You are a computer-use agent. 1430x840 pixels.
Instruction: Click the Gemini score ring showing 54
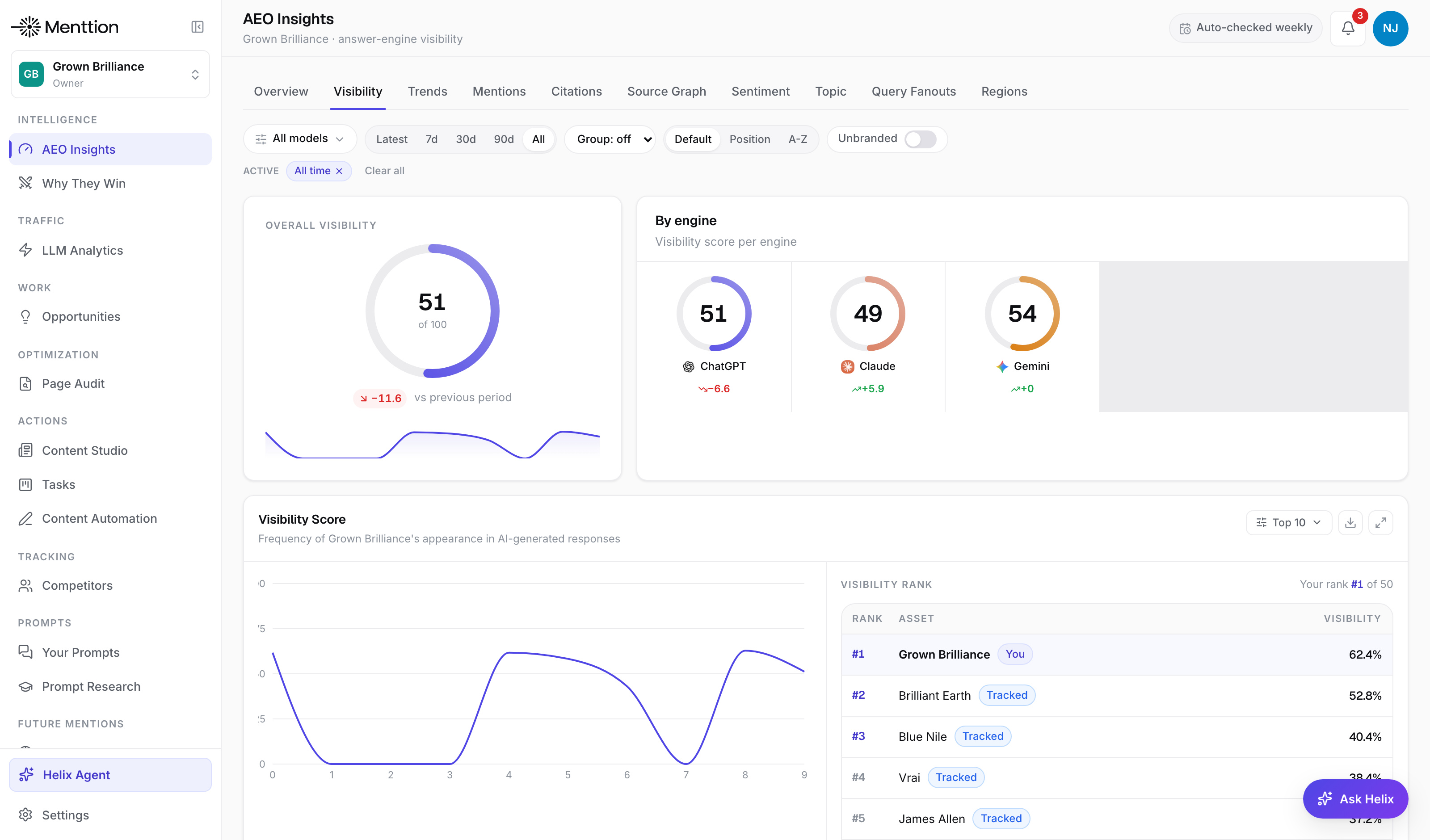(x=1022, y=313)
